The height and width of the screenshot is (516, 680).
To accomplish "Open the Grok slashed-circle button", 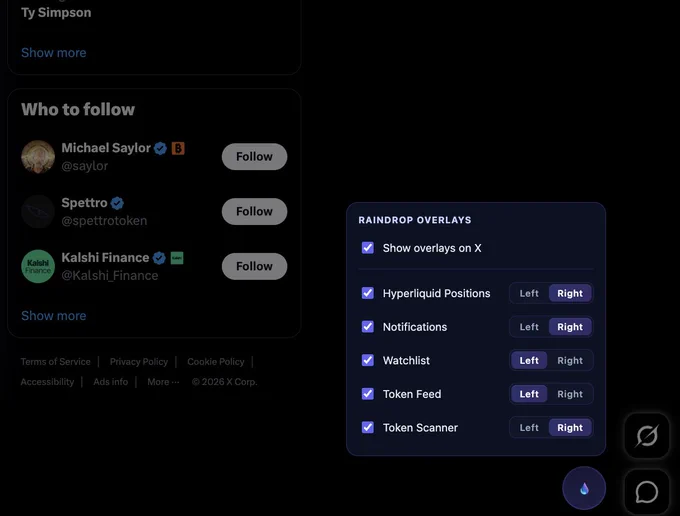I will point(647,436).
